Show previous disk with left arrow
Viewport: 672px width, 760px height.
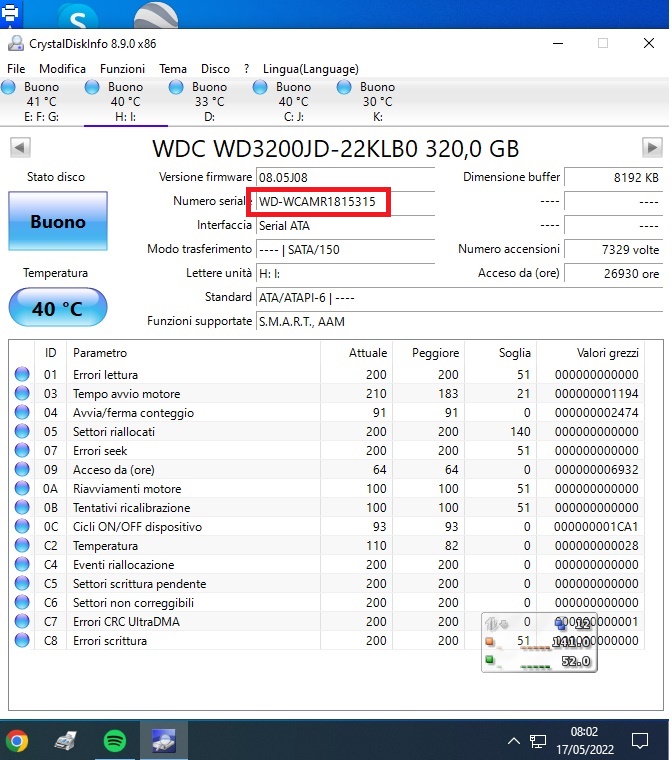point(20,147)
